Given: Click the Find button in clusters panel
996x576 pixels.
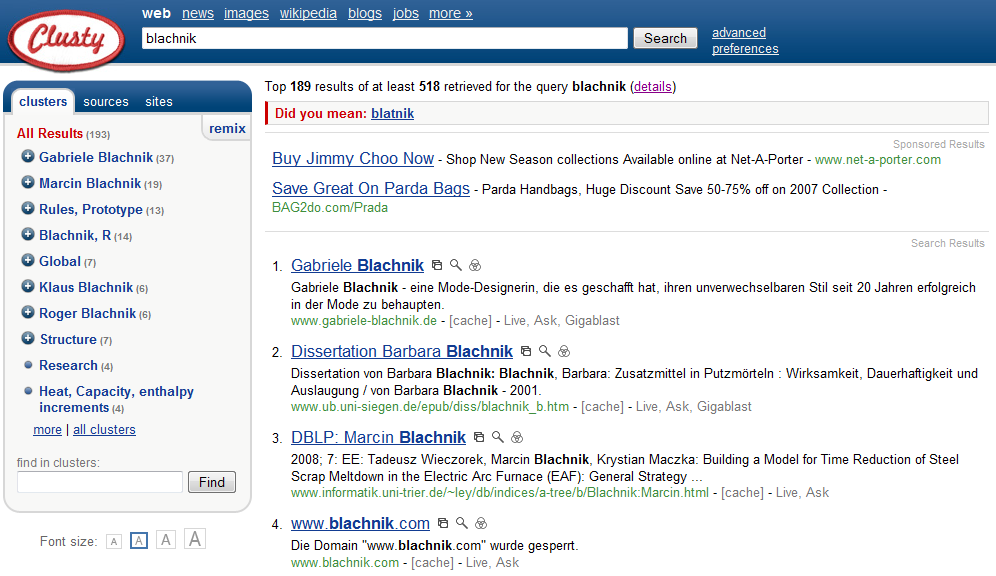Looking at the screenshot, I should pyautogui.click(x=212, y=482).
